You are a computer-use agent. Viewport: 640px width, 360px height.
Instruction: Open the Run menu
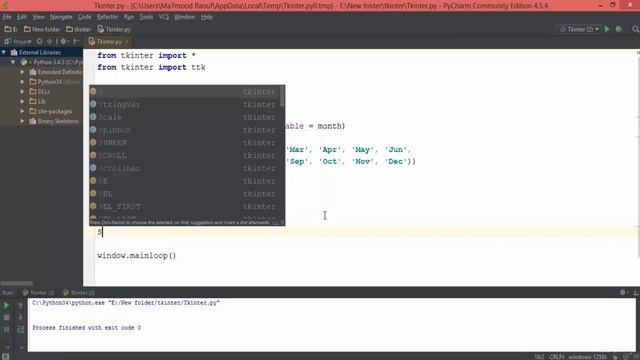coord(129,17)
